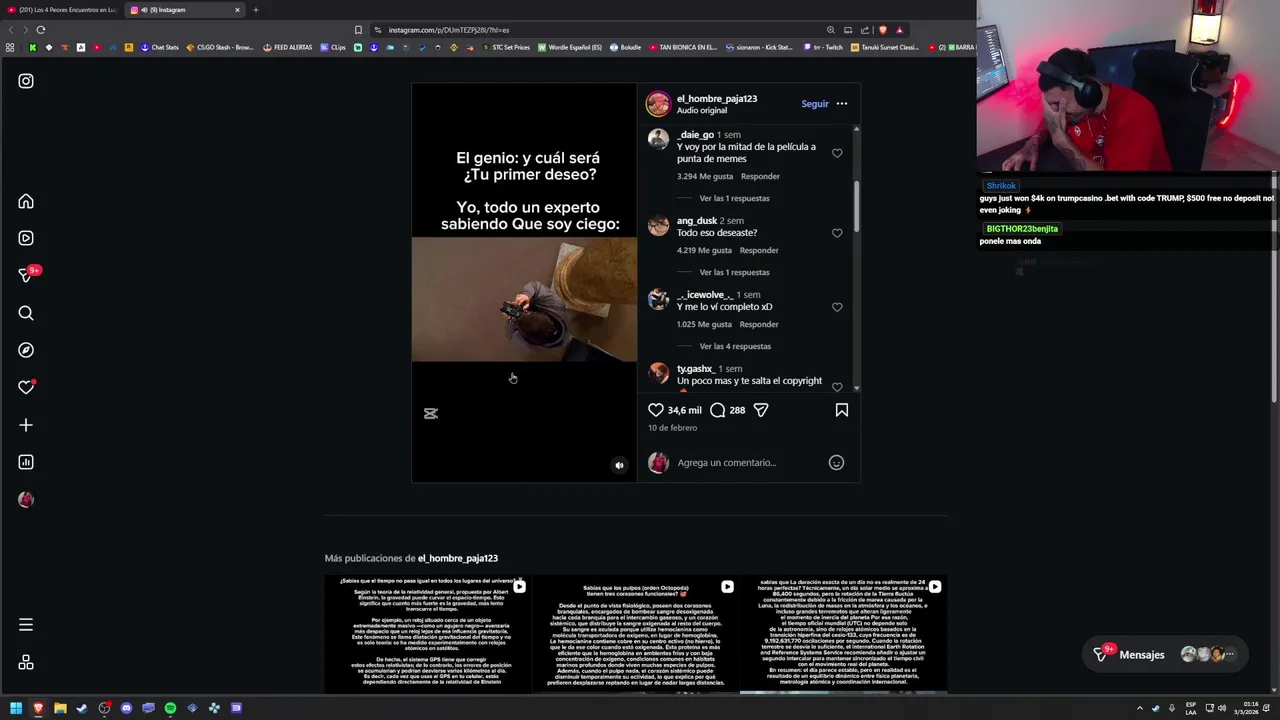Click el_hombre_paja123 in Más publicaciones heading
This screenshot has height=720, width=1280.
pyautogui.click(x=458, y=558)
